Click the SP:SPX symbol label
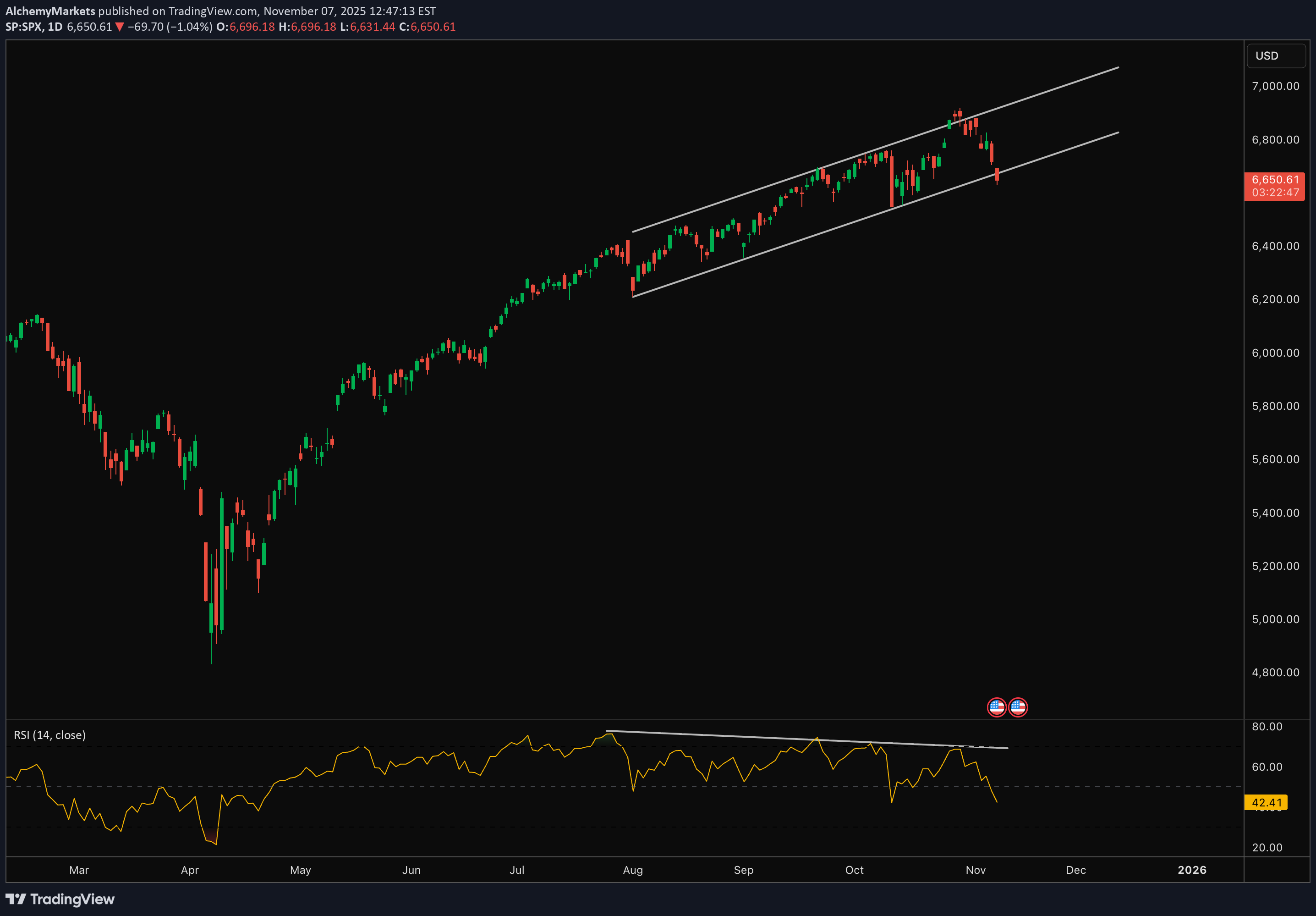 (x=24, y=27)
